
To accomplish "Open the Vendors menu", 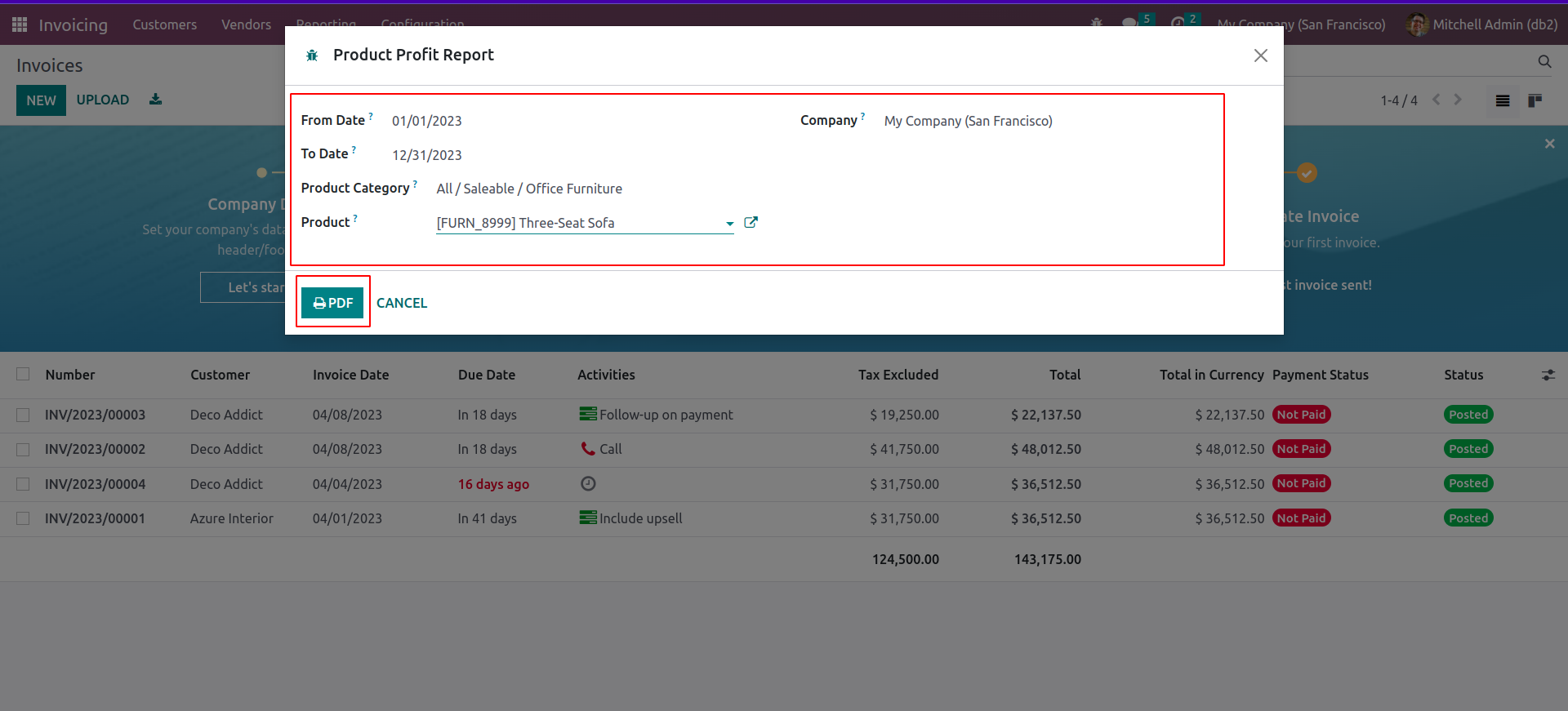I will pyautogui.click(x=246, y=24).
